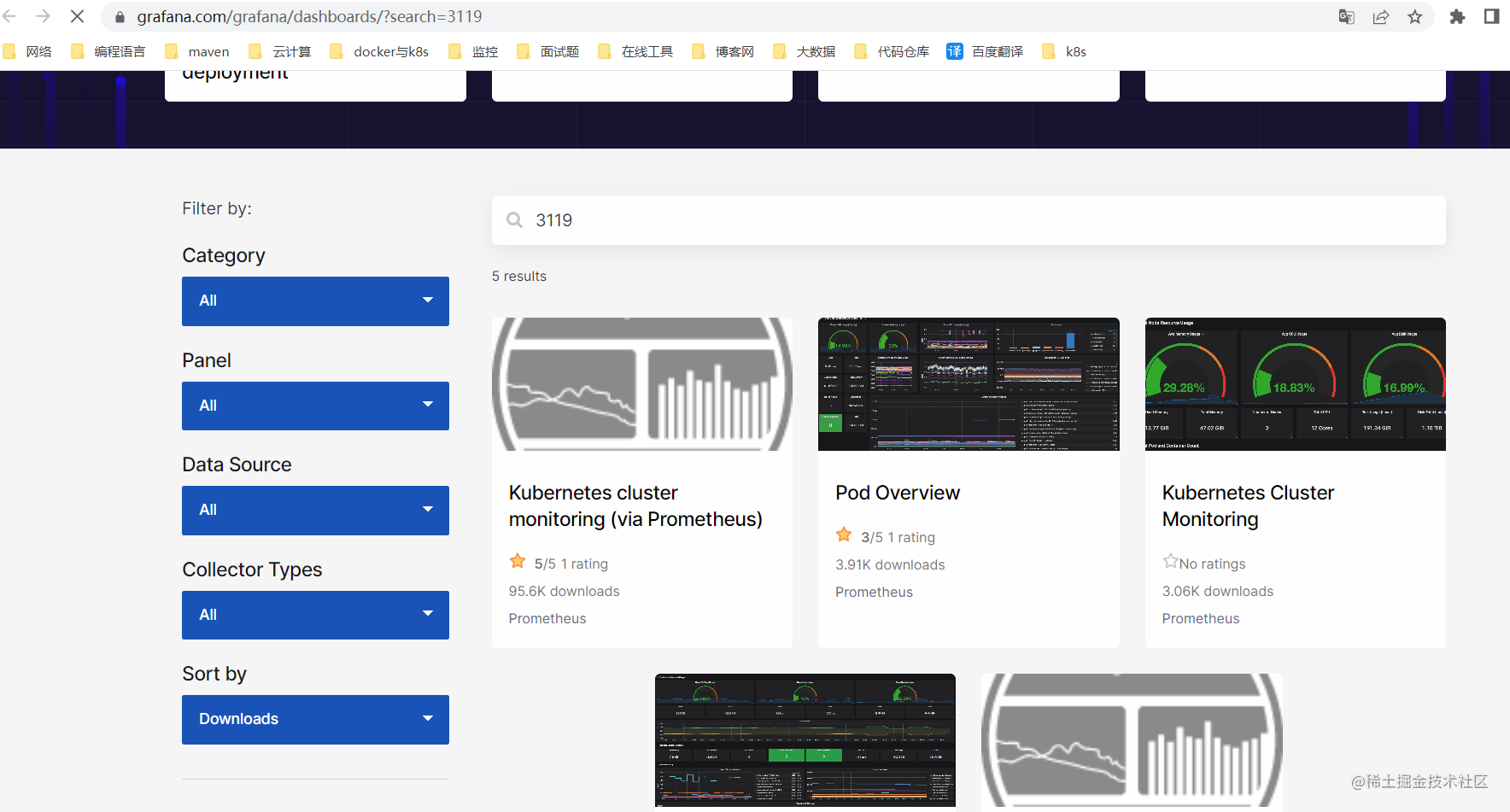Click the grey placeholder thumbnail in second row
This screenshot has height=812, width=1510.
[1132, 741]
